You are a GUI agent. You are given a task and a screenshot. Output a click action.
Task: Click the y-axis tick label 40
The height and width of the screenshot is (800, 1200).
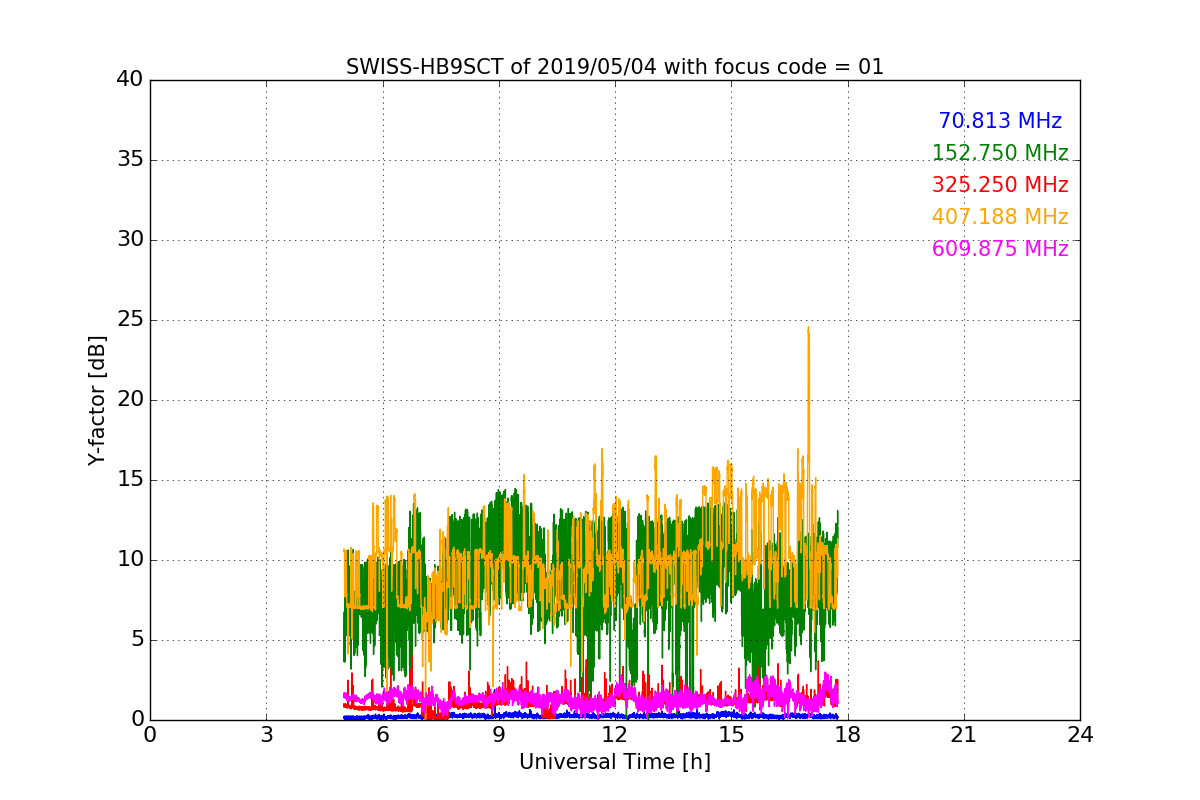[x=130, y=80]
